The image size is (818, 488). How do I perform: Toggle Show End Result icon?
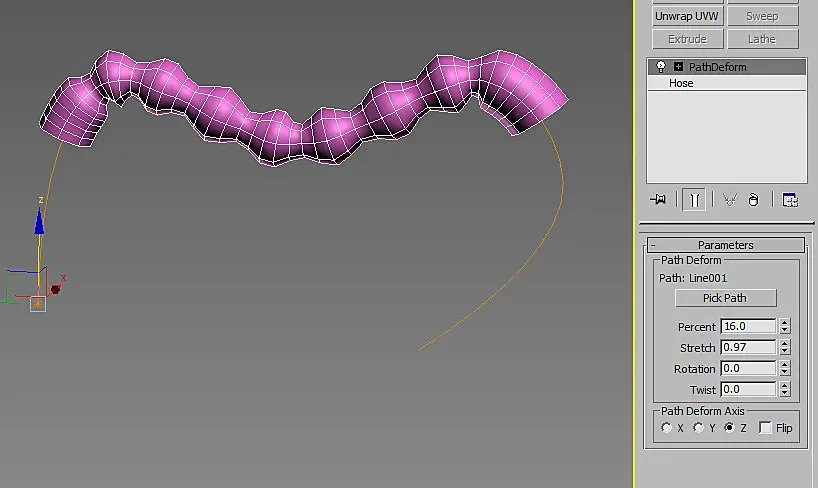[x=694, y=200]
